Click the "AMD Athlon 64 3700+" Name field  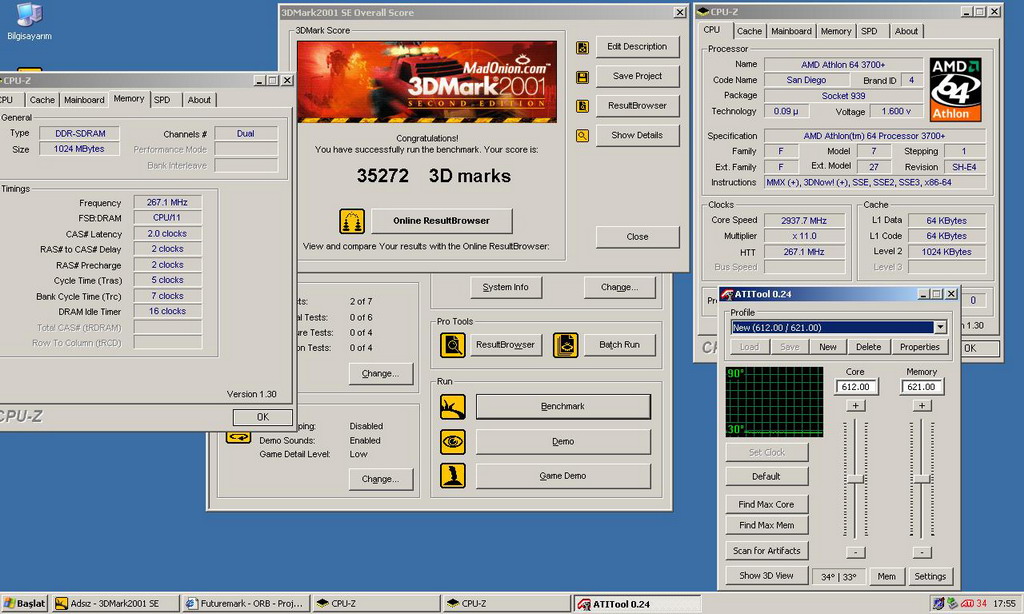(843, 65)
